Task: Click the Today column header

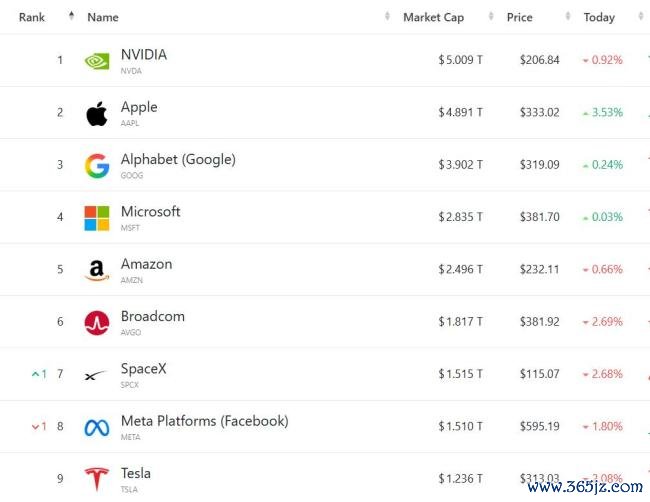Action: [599, 17]
